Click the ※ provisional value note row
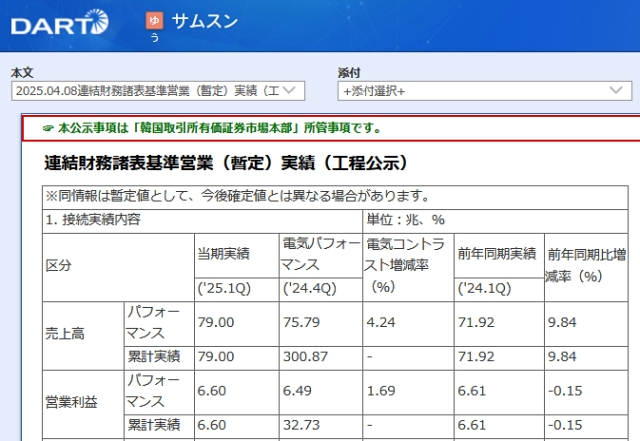The width and height of the screenshot is (640, 441). tap(237, 195)
